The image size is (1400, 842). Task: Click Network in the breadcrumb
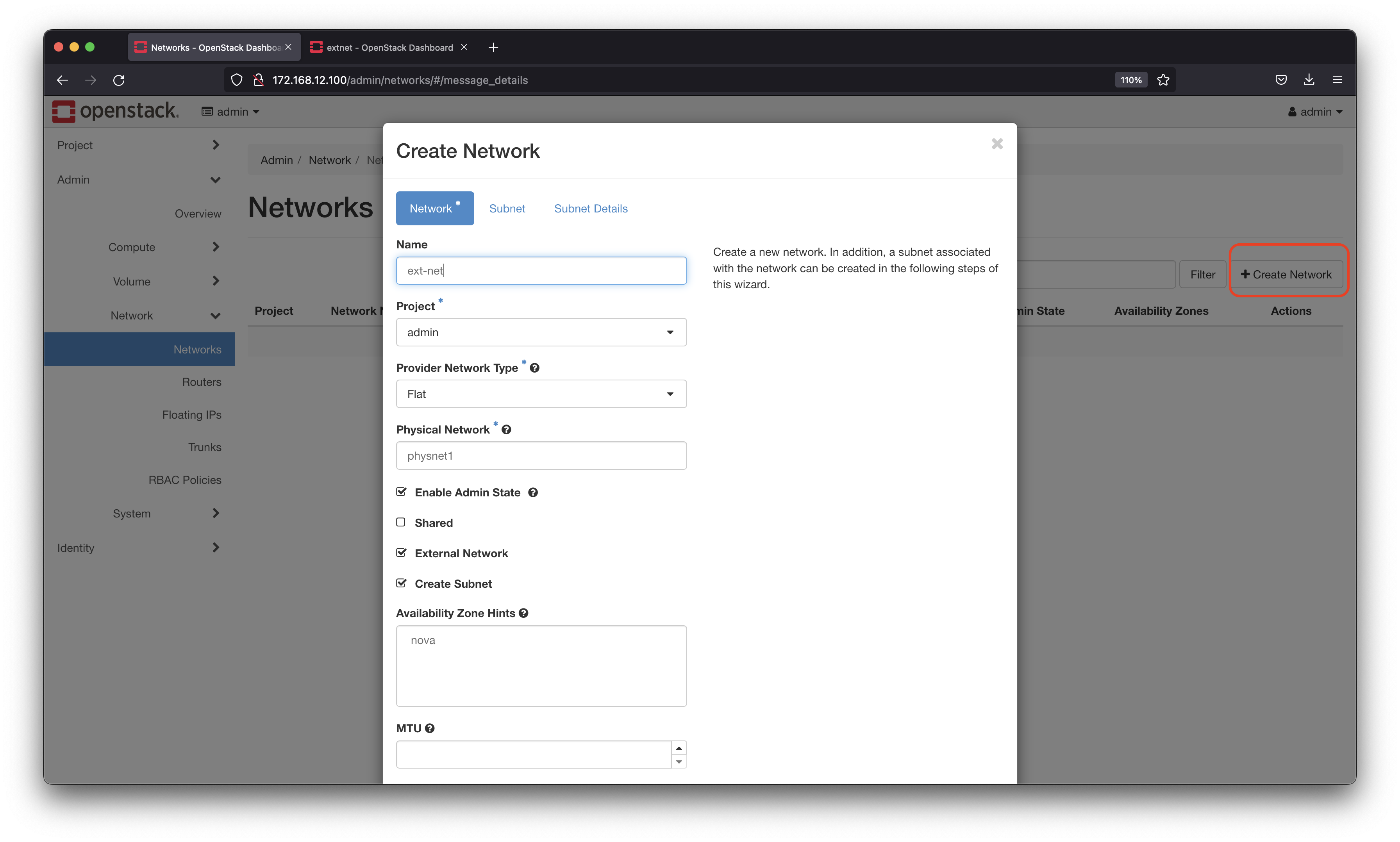[329, 161]
